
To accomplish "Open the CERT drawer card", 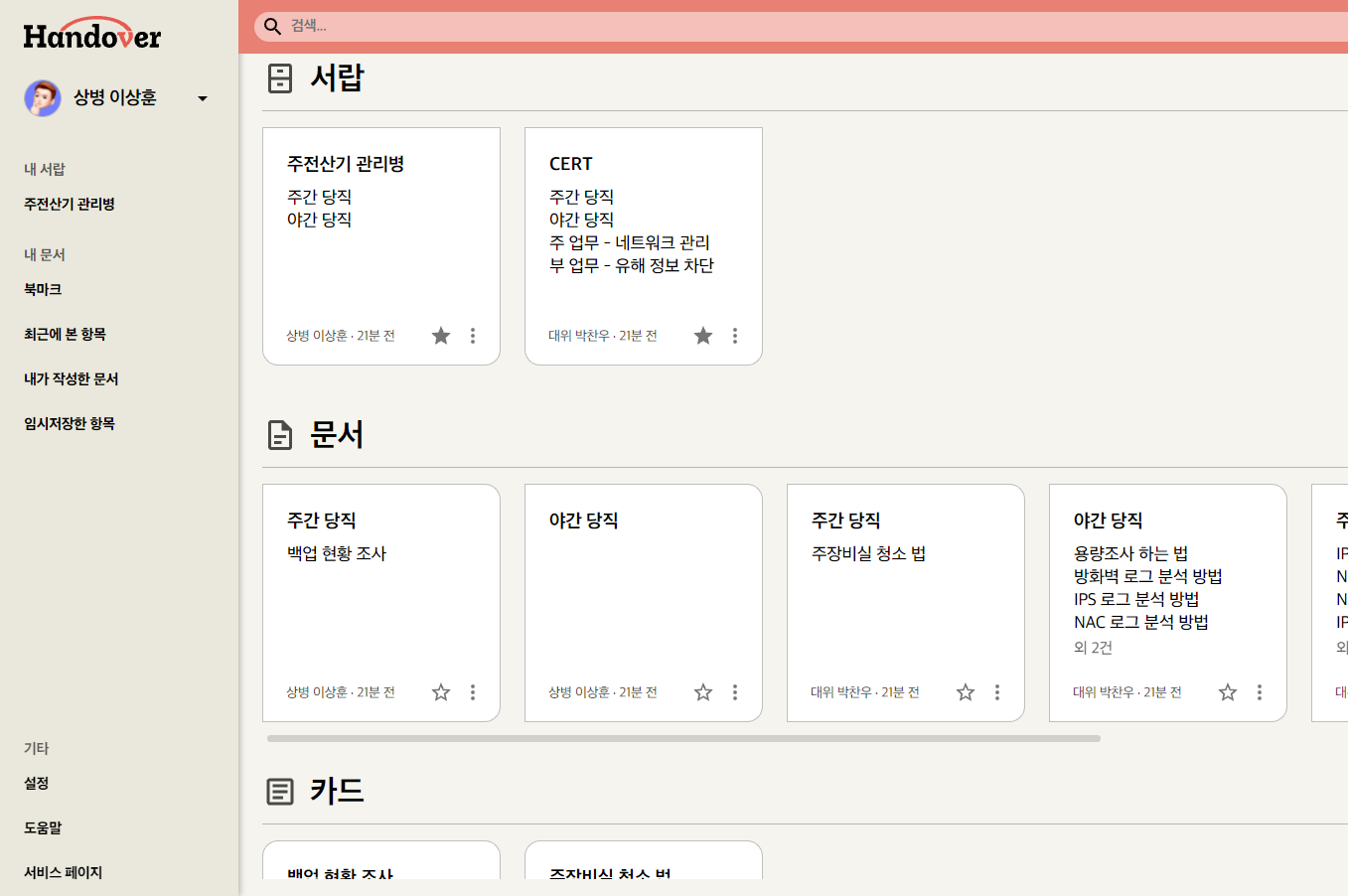I will [644, 246].
